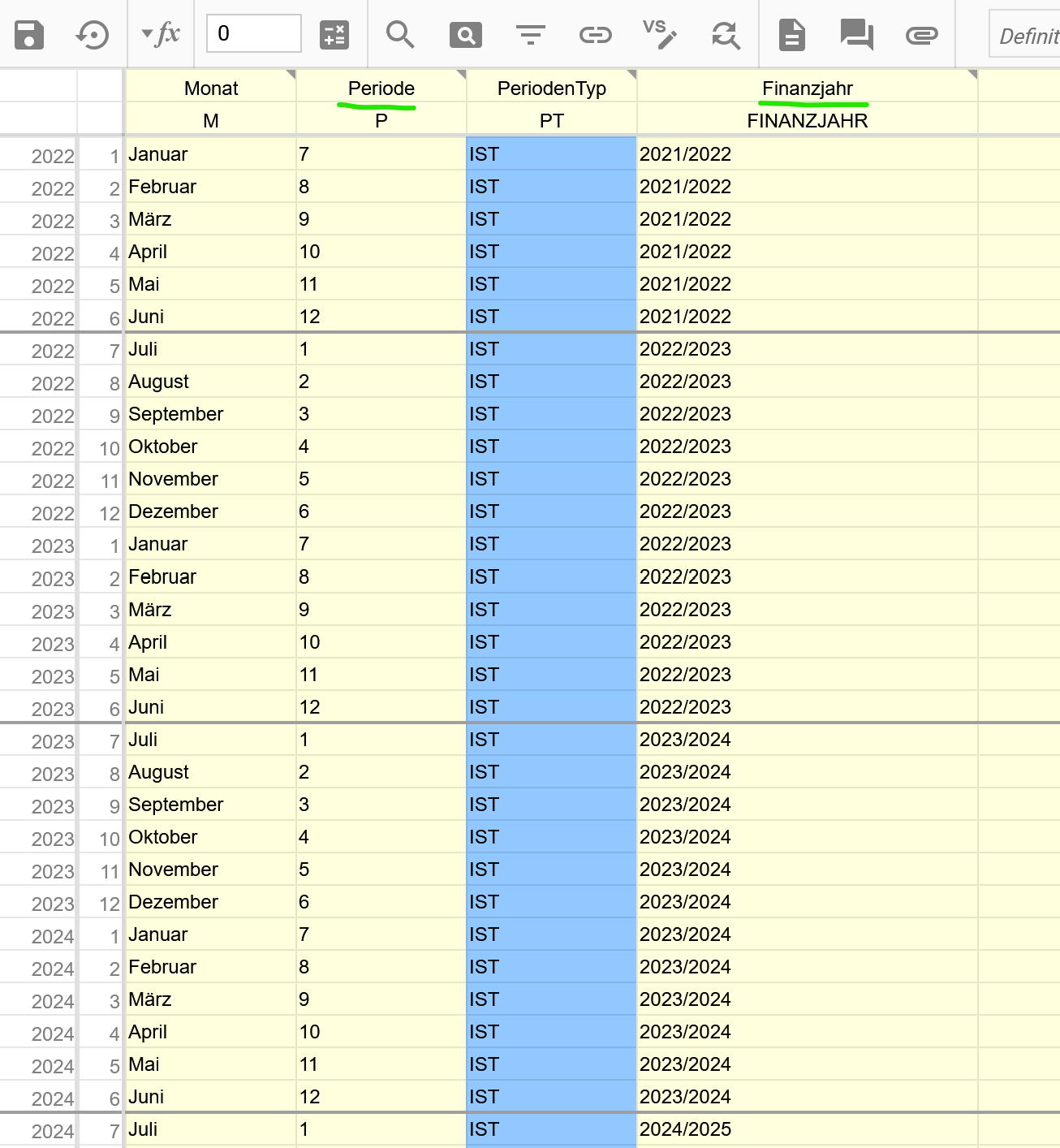Click the link icon in the toolbar
The height and width of the screenshot is (1148, 1060).
point(595,33)
